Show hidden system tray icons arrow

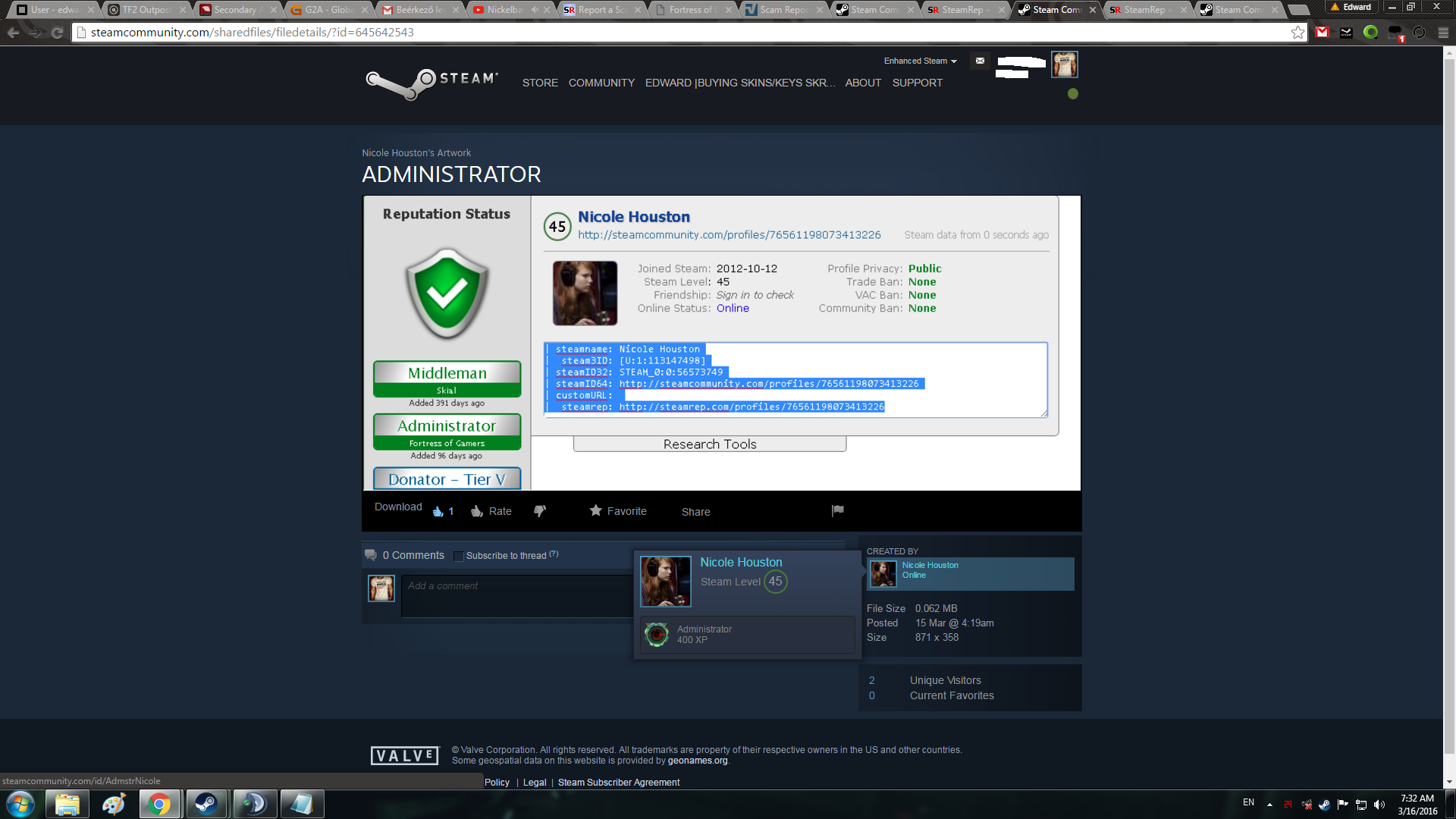click(1269, 804)
